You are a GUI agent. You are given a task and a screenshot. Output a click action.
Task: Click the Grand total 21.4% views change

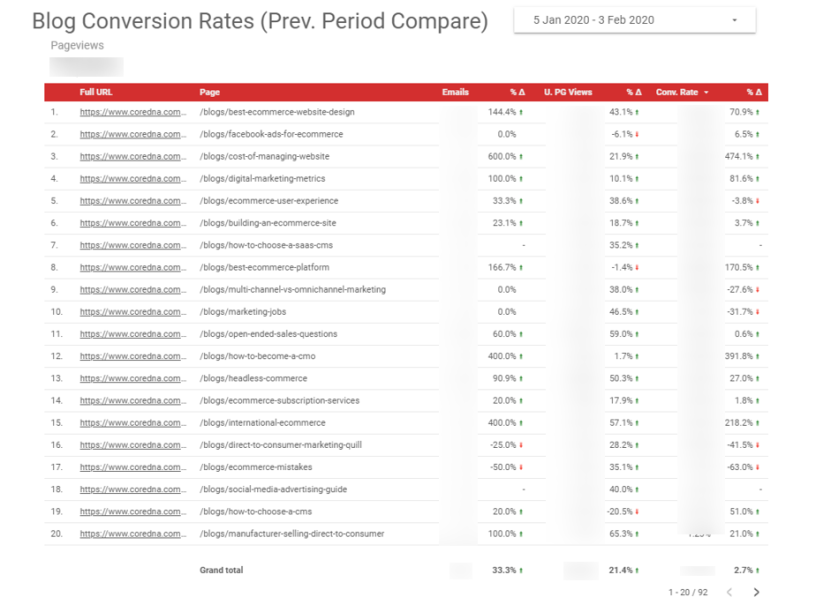click(x=621, y=571)
